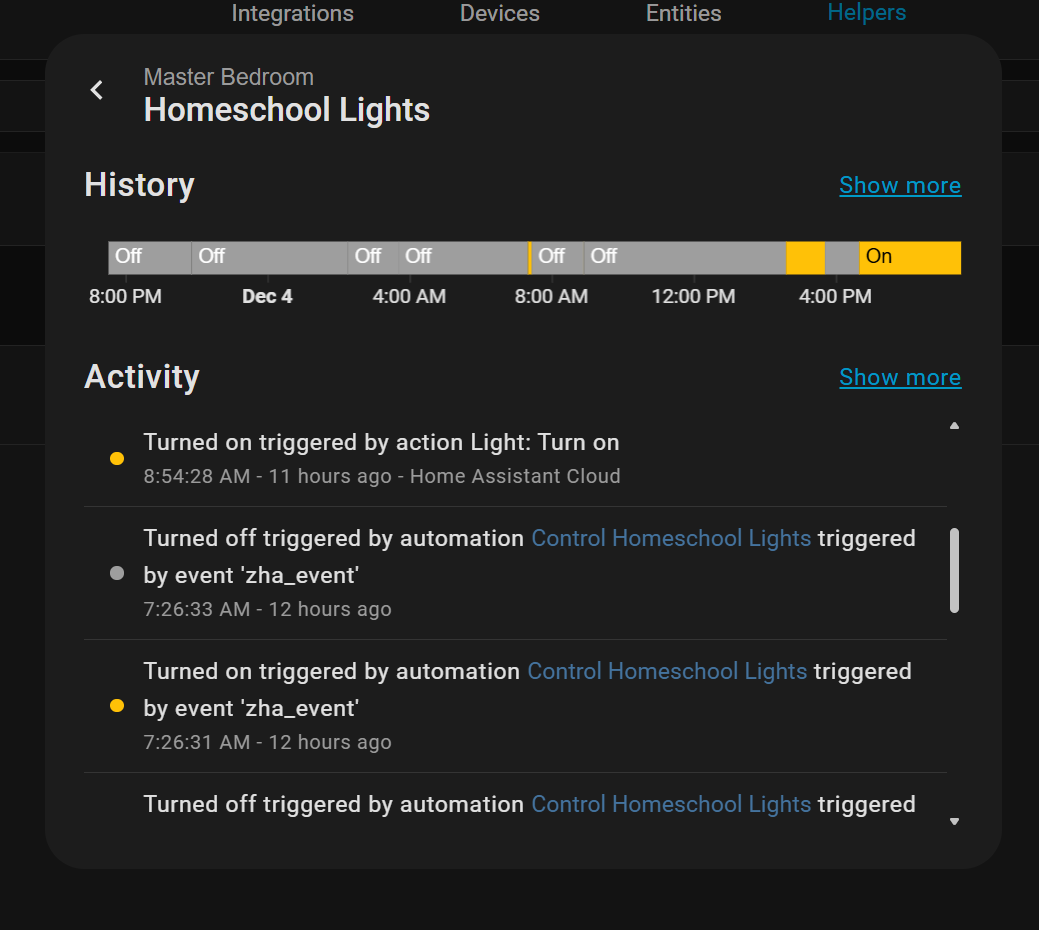Viewport: 1039px width, 930px height.
Task: Open Control Homeschool Lights link at 7:26:33 AM
Action: [x=670, y=538]
